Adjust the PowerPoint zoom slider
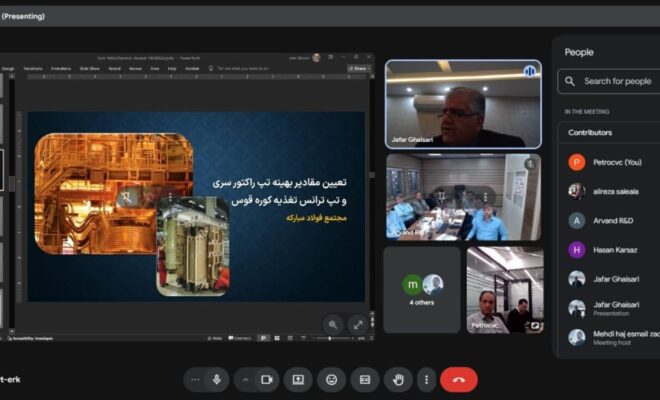The height and width of the screenshot is (400, 660). 330,338
